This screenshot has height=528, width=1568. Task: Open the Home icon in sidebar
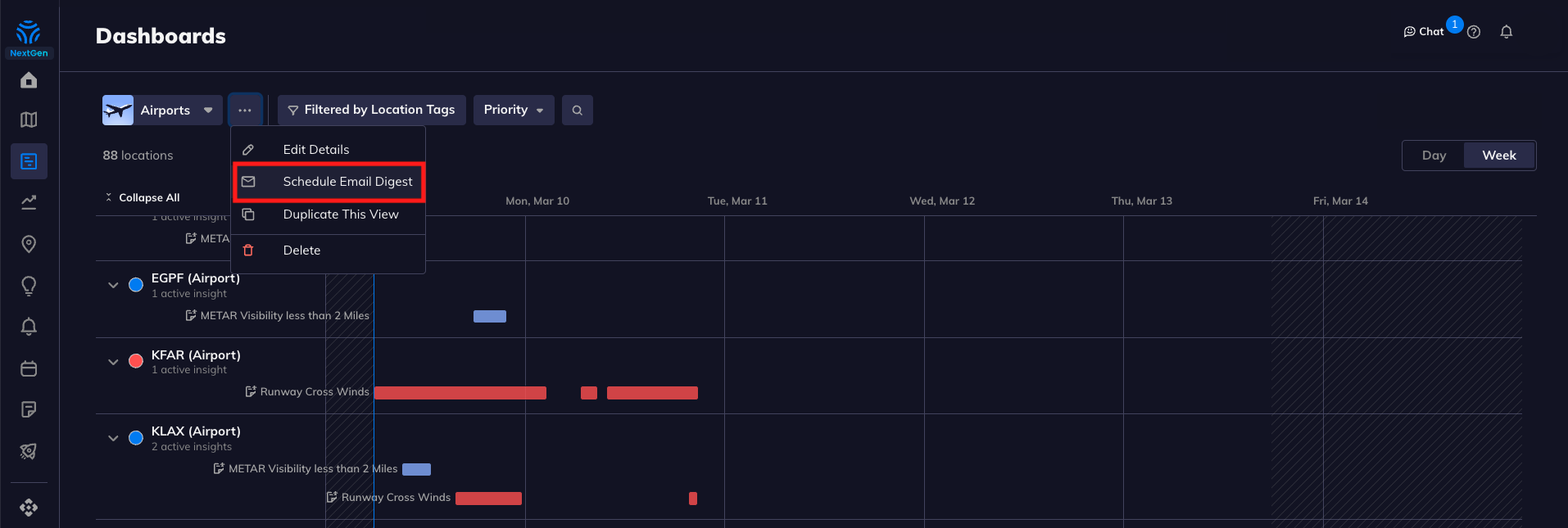click(x=29, y=80)
